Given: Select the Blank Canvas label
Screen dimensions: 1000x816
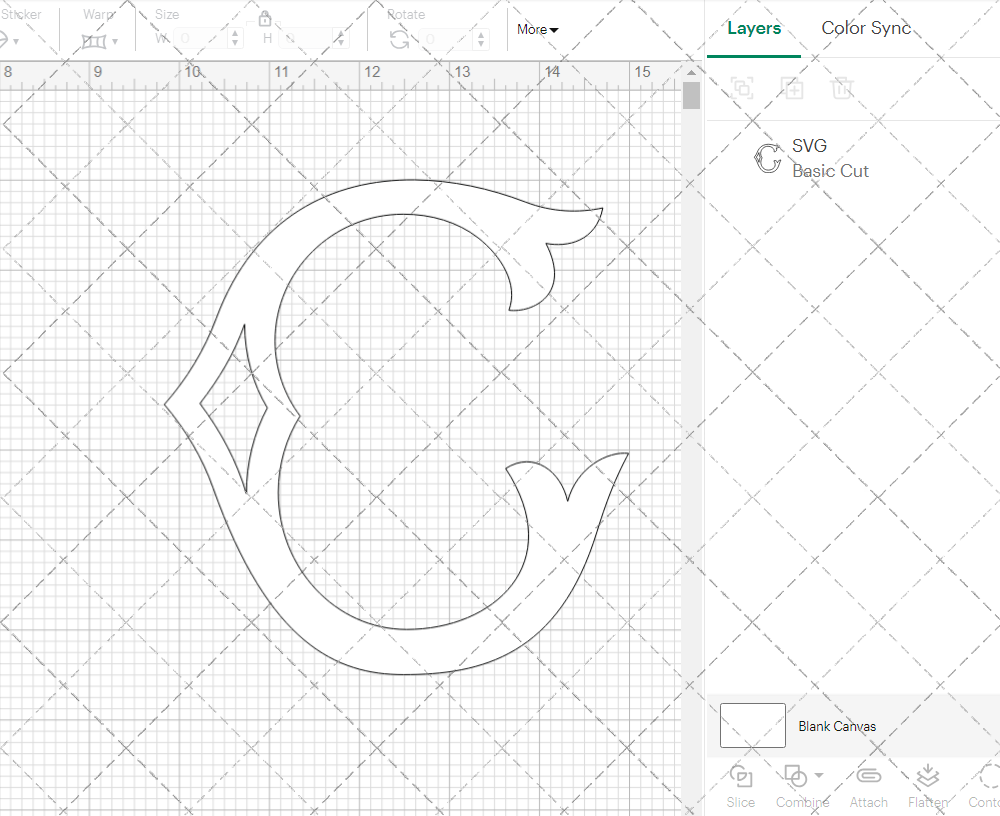Looking at the screenshot, I should pyautogui.click(x=837, y=726).
